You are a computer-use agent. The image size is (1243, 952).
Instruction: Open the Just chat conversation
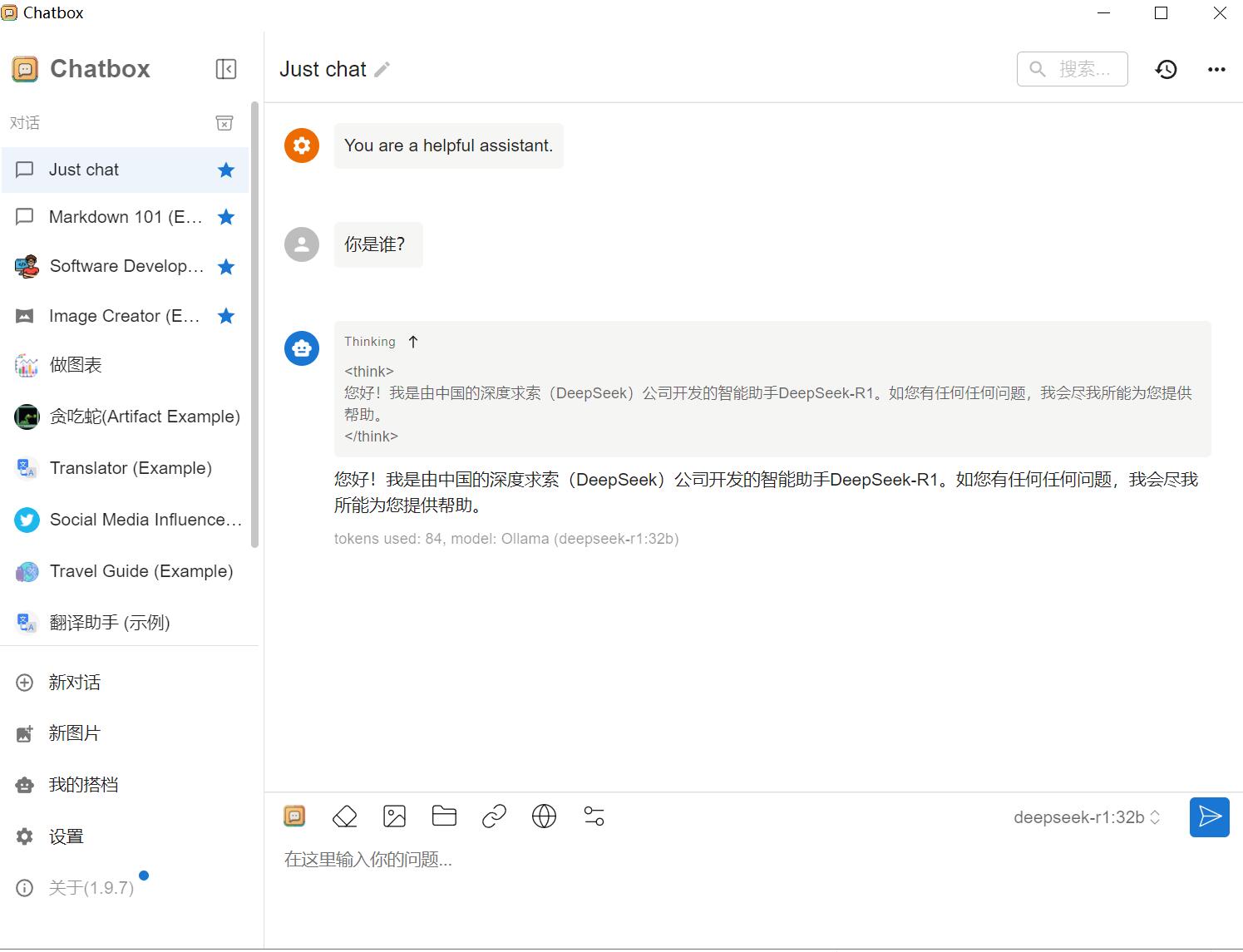tap(126, 170)
